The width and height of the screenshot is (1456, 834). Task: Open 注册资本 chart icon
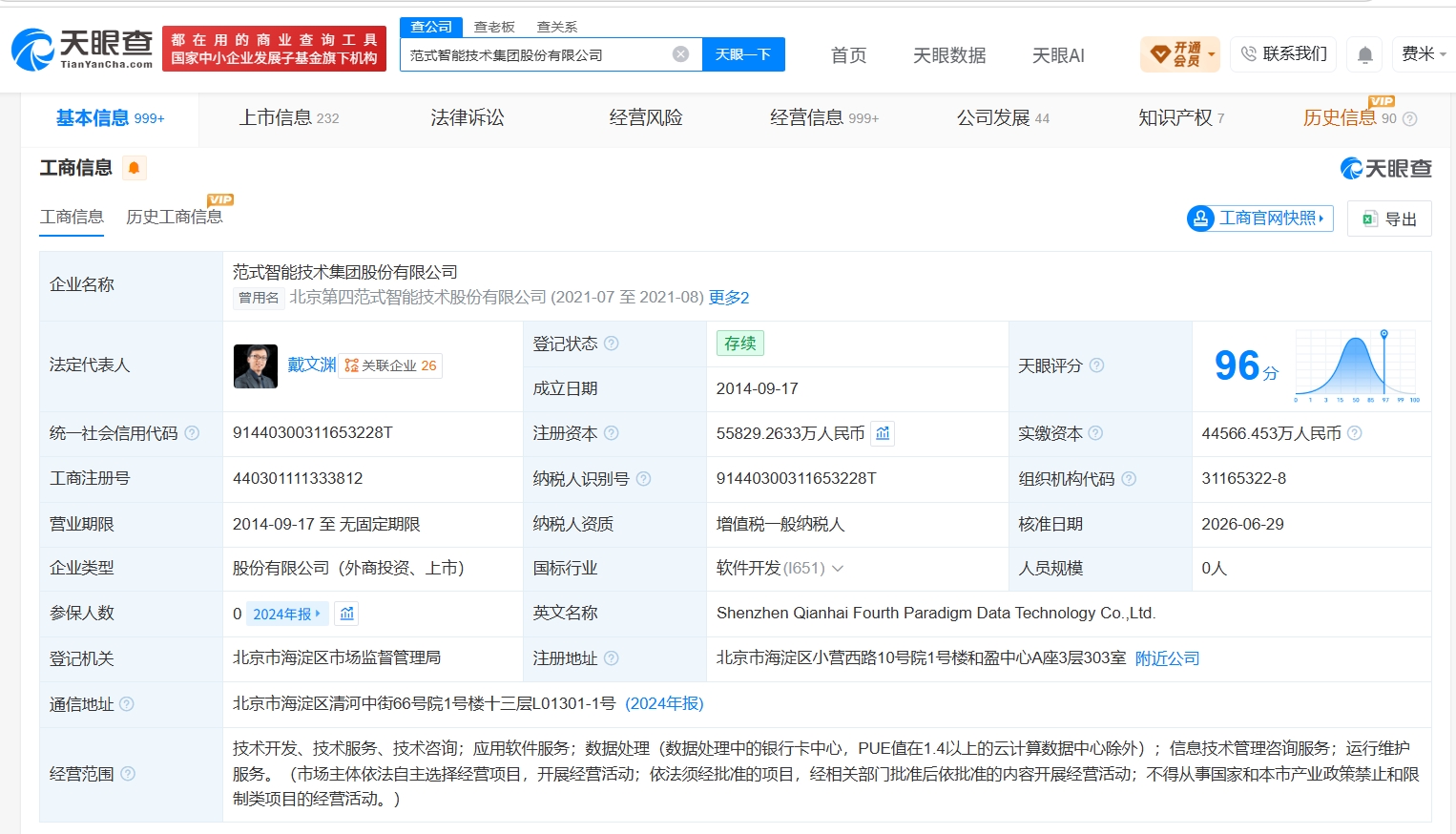click(883, 433)
